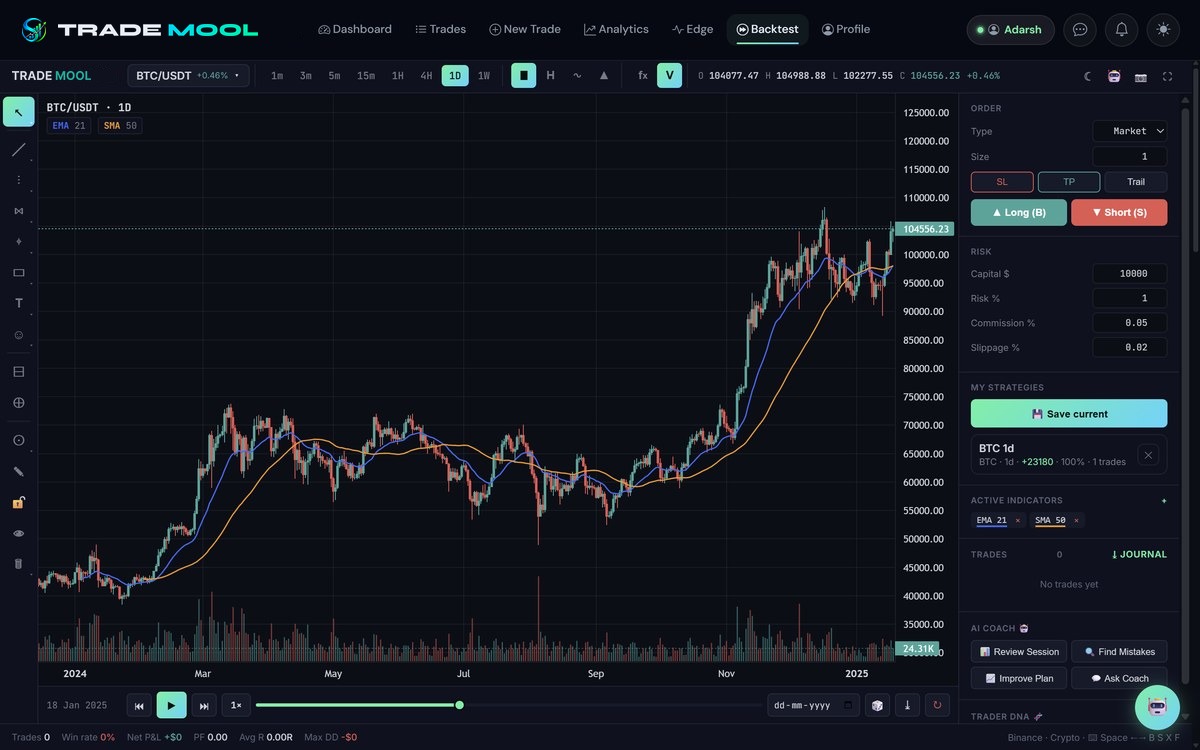Open the Edge tab
1200x750 pixels.
tap(692, 29)
